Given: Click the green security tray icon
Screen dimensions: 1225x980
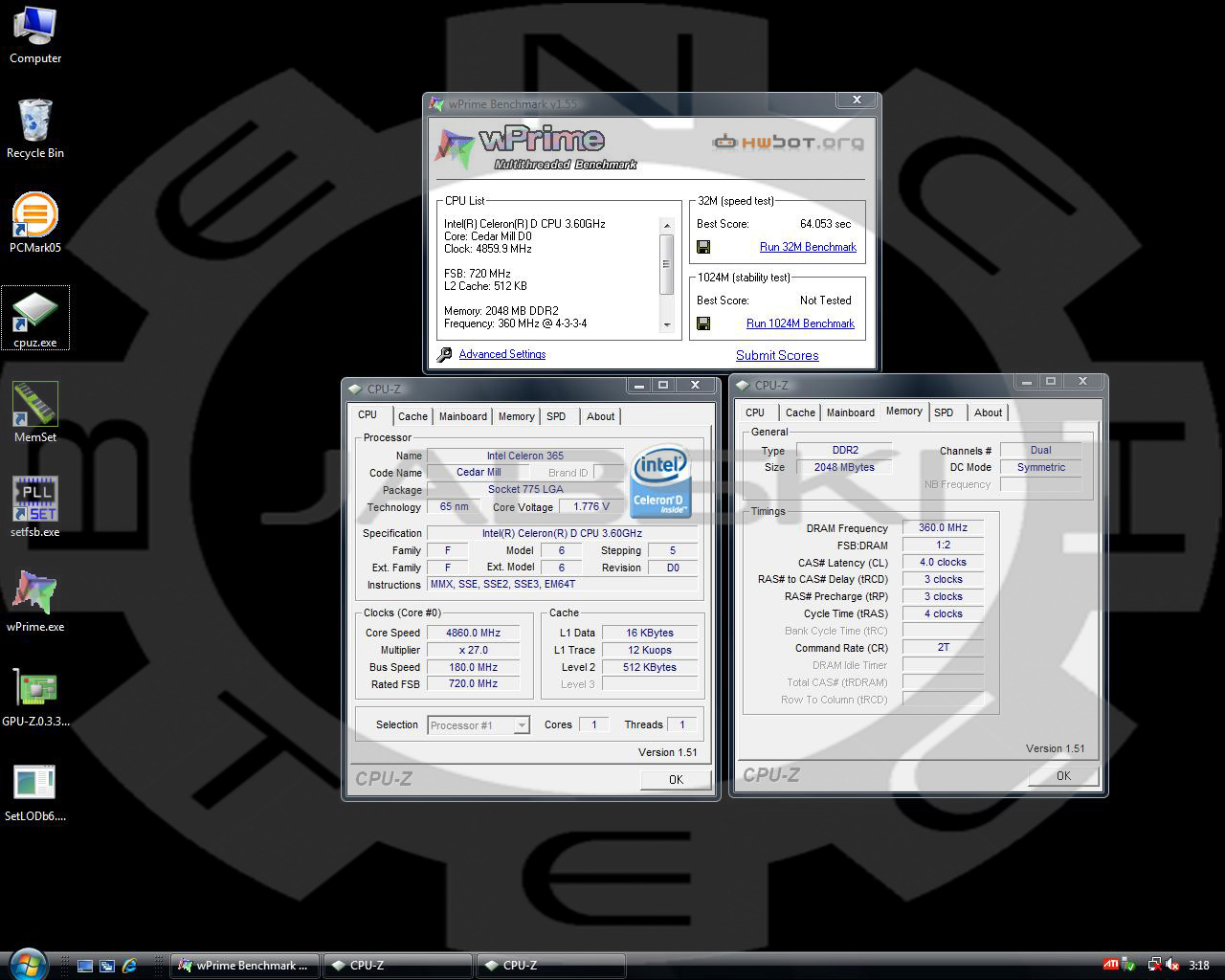Looking at the screenshot, I should pyautogui.click(x=1128, y=966).
